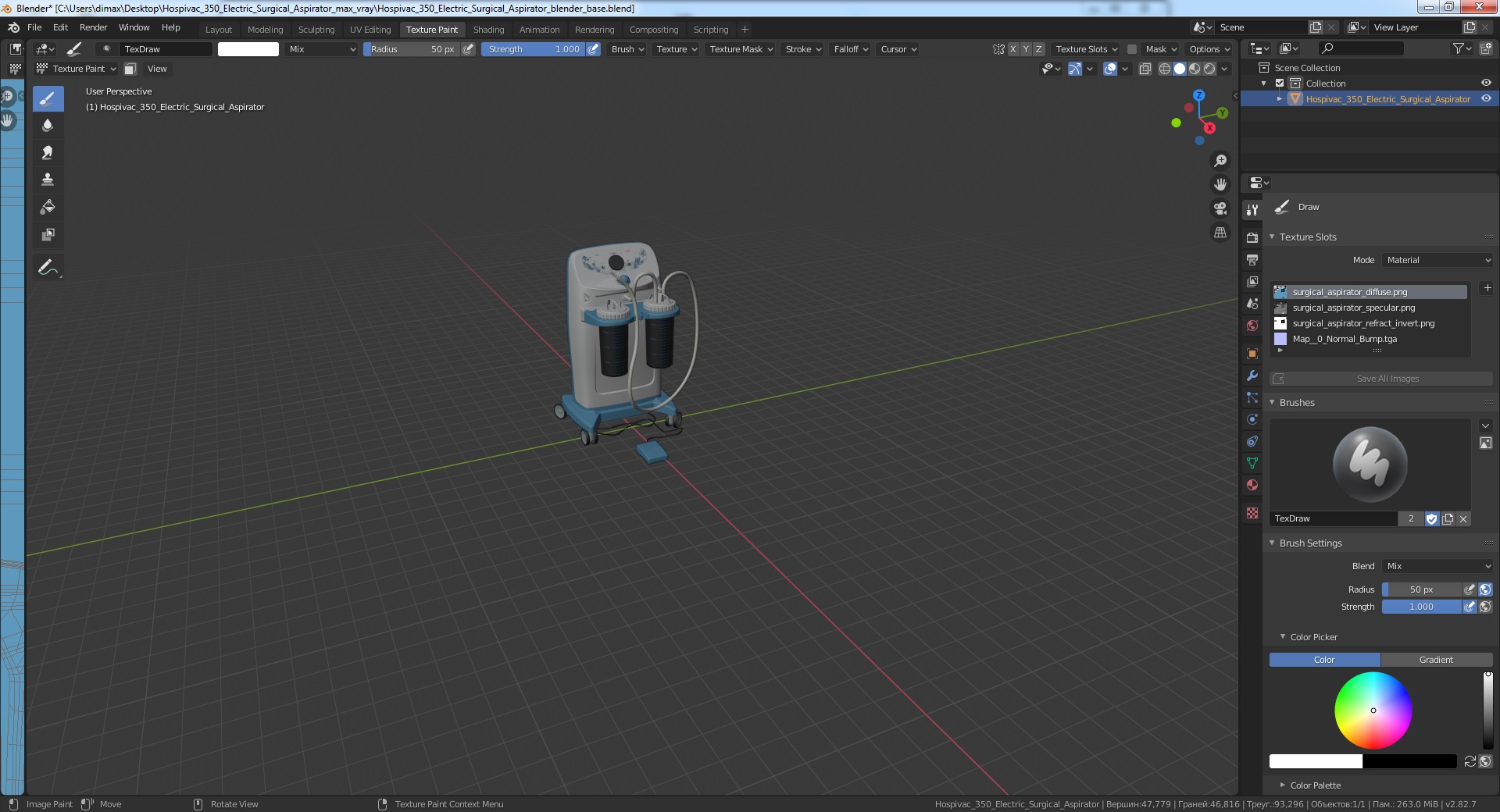Open the Texture Mask dropdown
Image resolution: width=1500 pixels, height=812 pixels.
[741, 49]
